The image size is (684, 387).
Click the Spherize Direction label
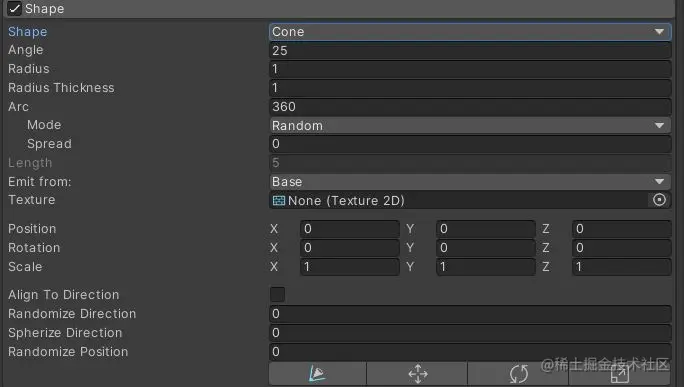(x=65, y=333)
